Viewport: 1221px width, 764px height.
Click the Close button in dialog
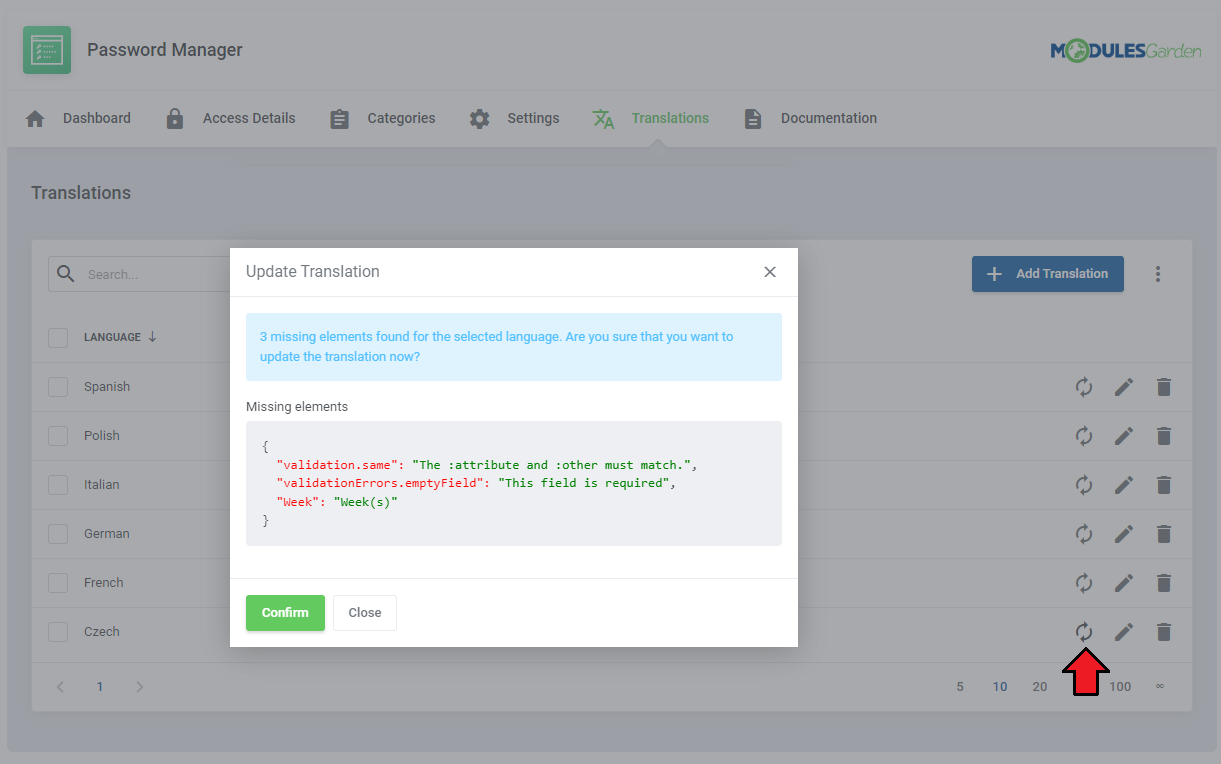pos(365,613)
